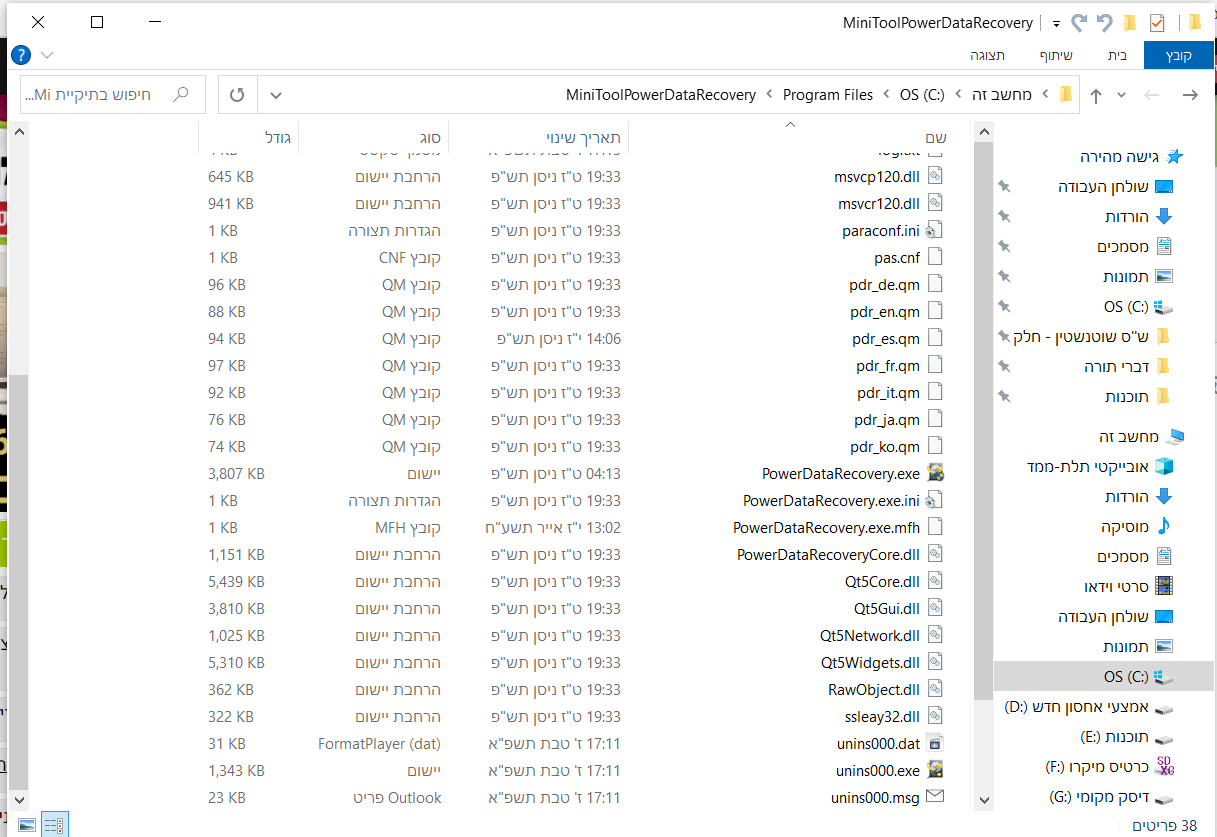This screenshot has width=1217, height=837.
Task: Click the unins000.msg envelope icon
Action: 936,797
